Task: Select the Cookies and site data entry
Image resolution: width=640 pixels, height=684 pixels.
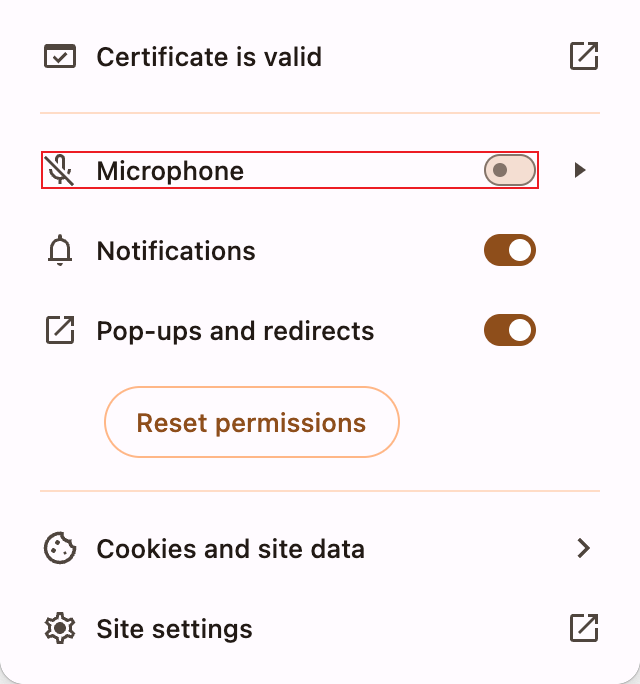Action: (230, 548)
